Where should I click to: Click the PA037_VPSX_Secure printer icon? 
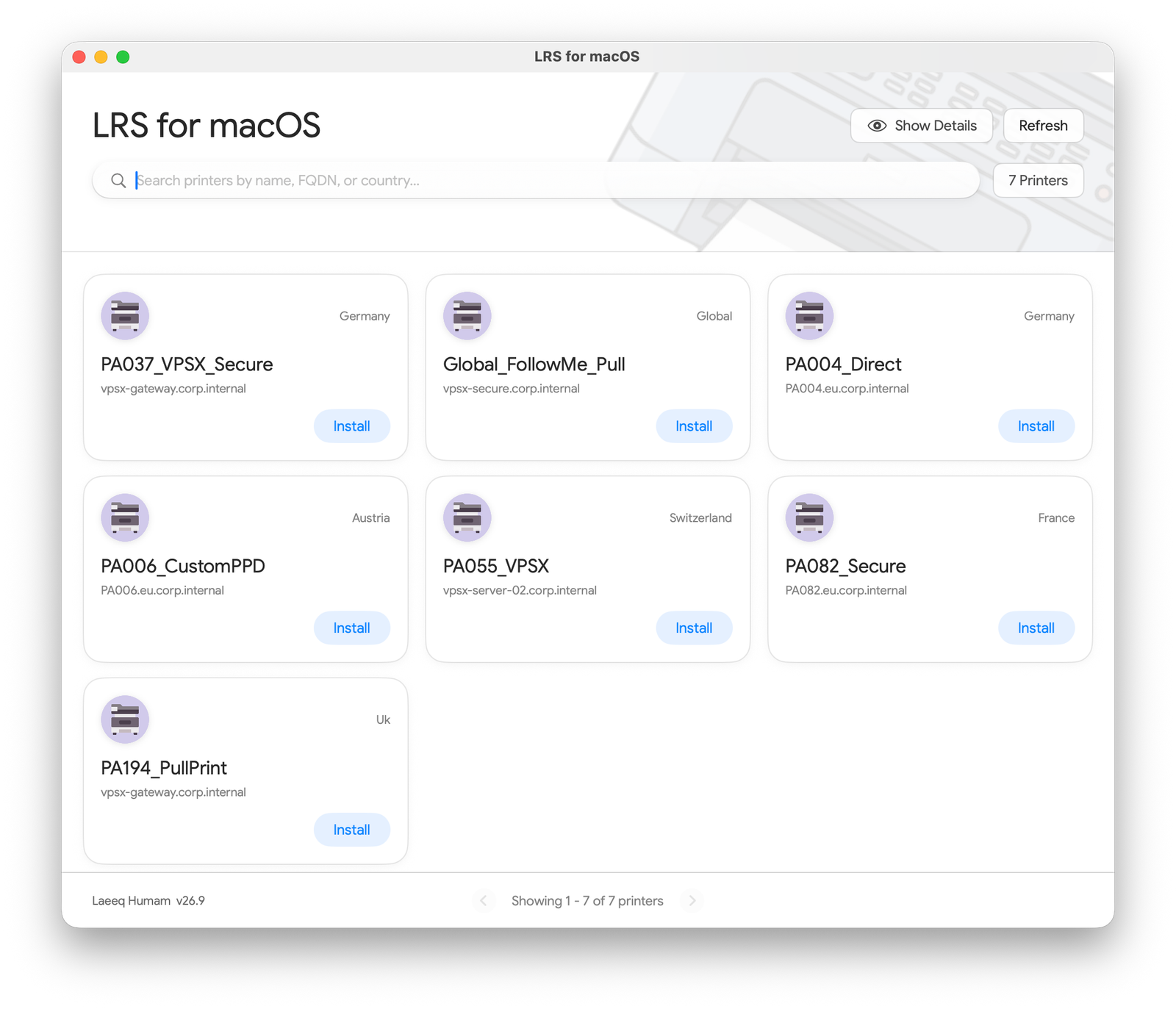click(x=125, y=316)
